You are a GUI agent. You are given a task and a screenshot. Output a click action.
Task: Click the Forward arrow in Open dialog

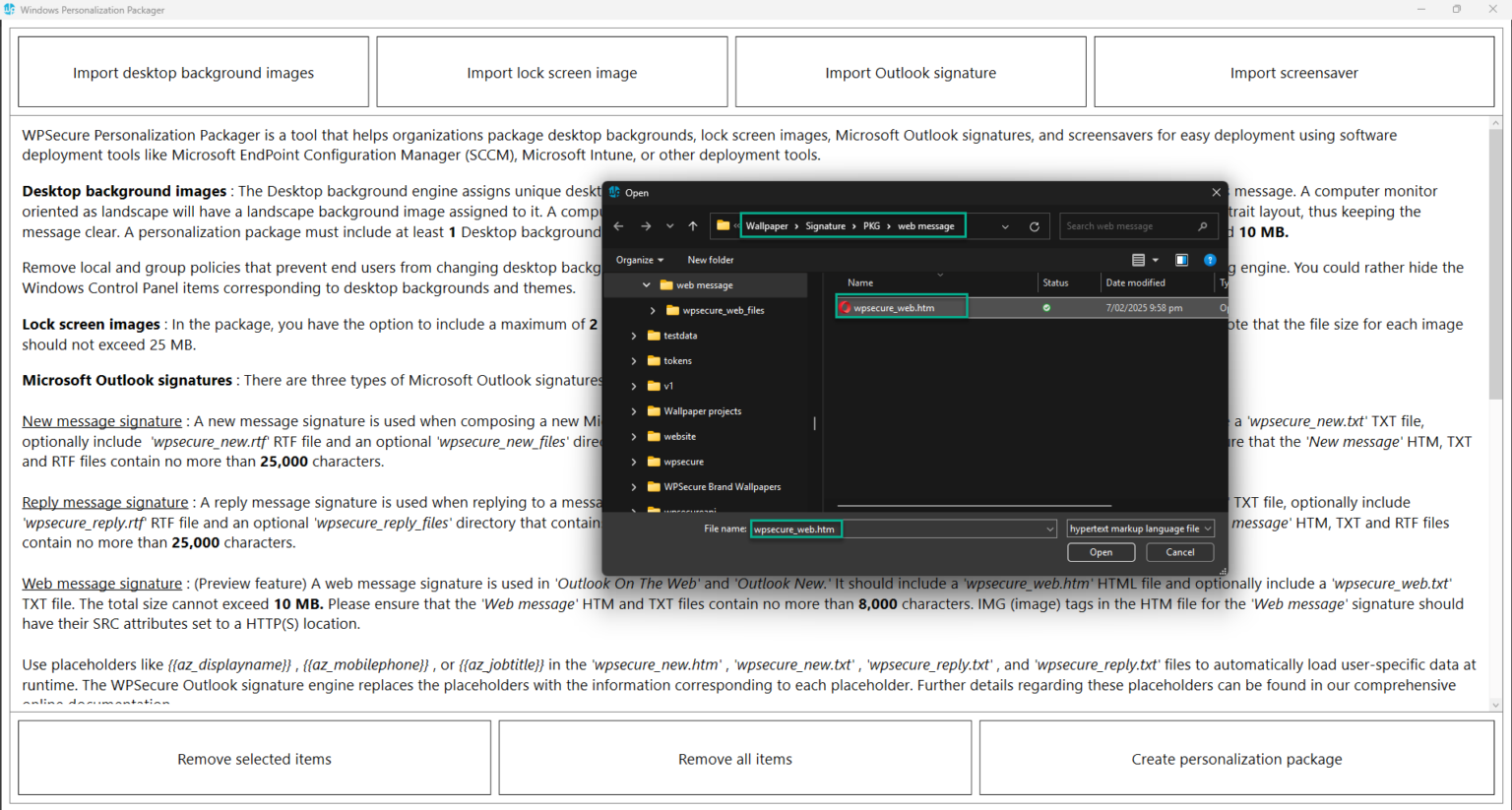646,226
